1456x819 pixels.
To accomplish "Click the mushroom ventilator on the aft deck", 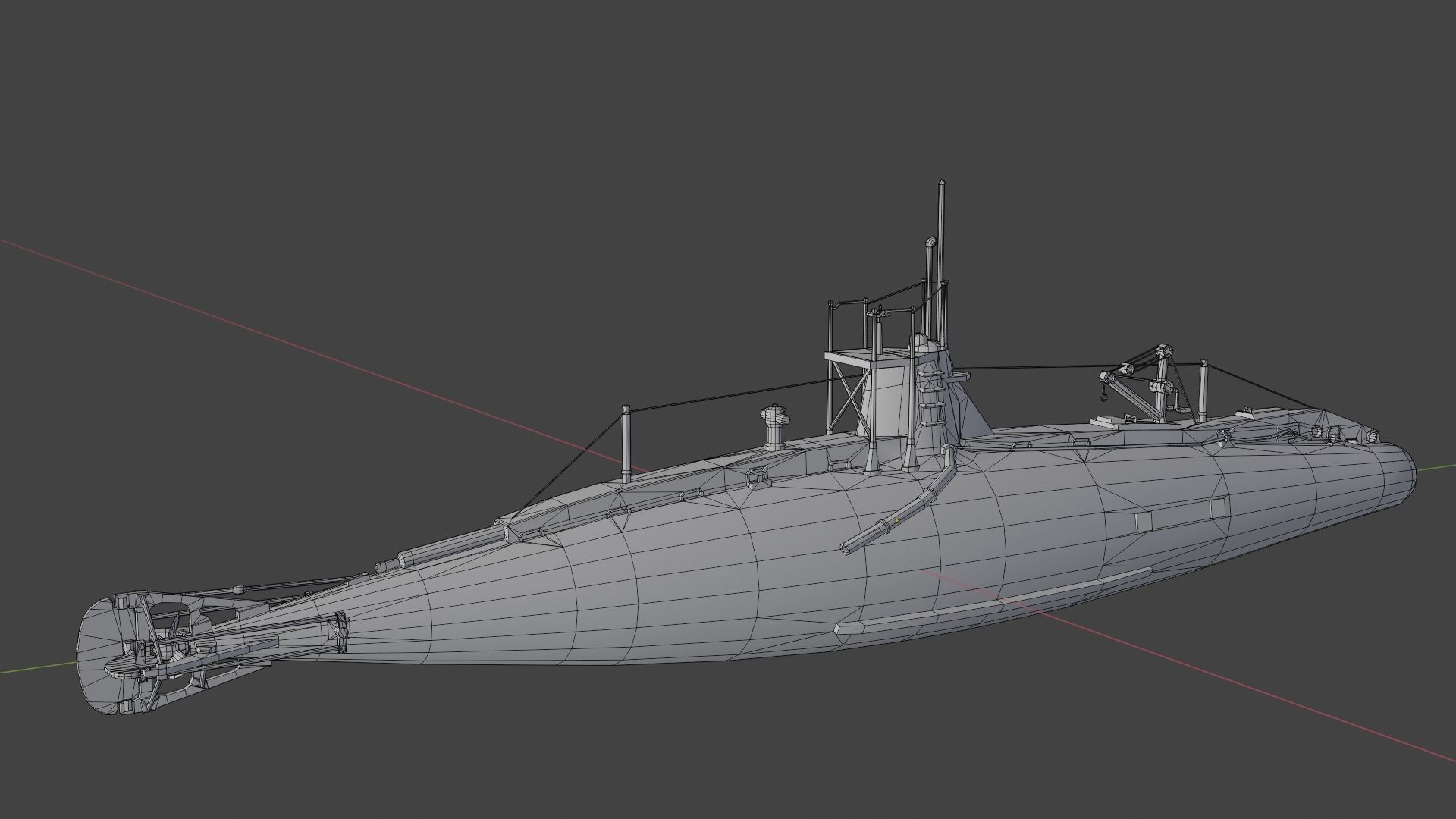I will click(x=773, y=426).
